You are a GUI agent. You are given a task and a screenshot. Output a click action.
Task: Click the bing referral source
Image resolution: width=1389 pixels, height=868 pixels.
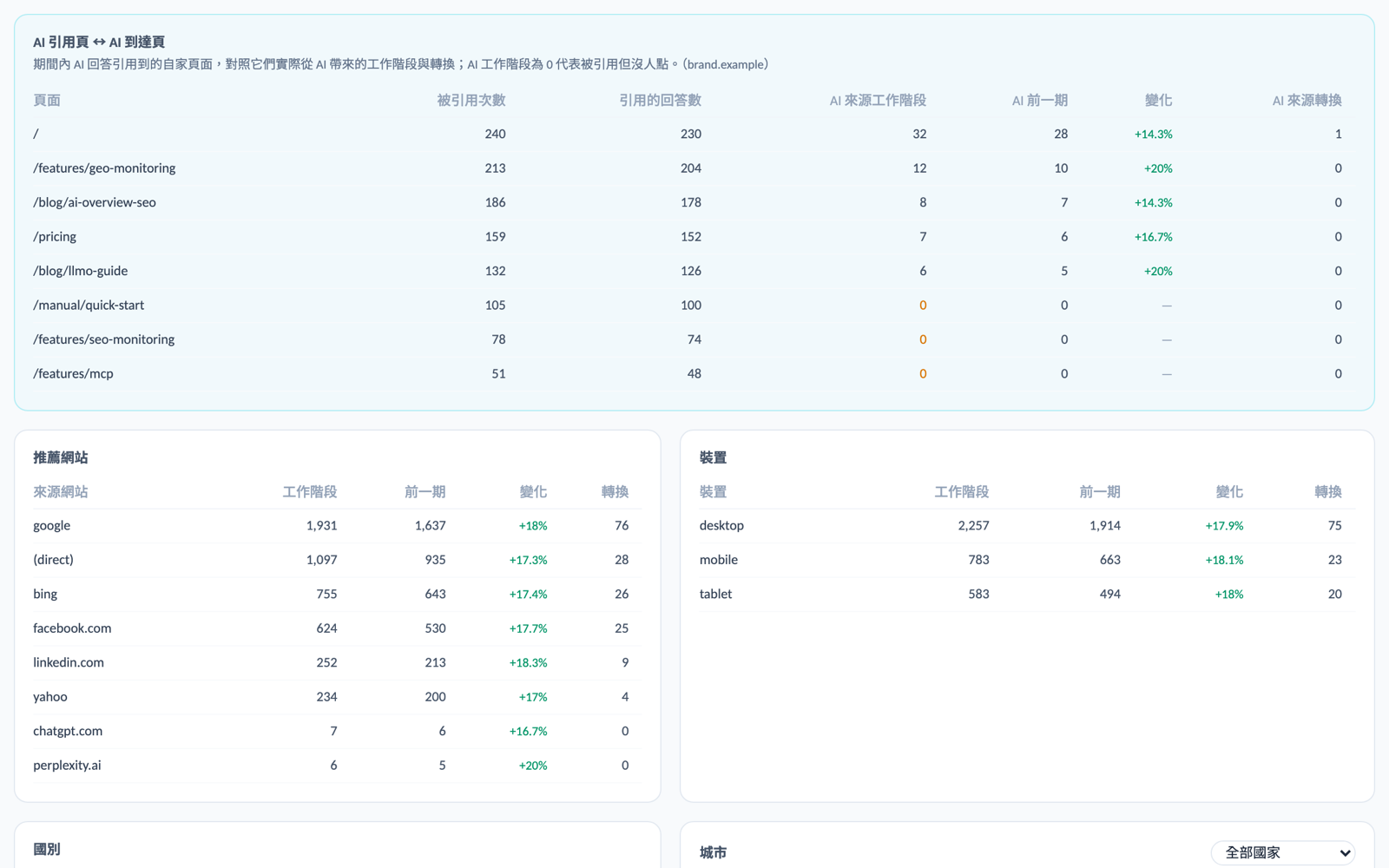coord(337,594)
